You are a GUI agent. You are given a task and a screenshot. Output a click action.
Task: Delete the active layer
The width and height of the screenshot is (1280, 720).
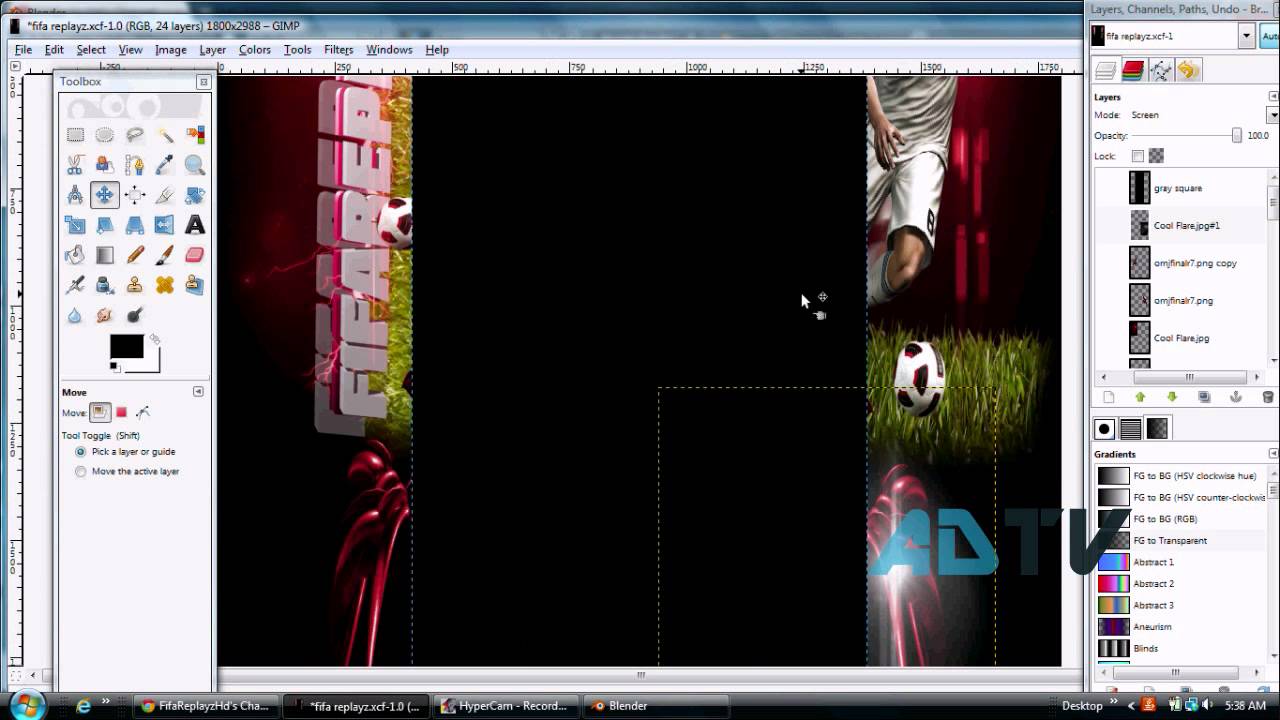point(1268,397)
